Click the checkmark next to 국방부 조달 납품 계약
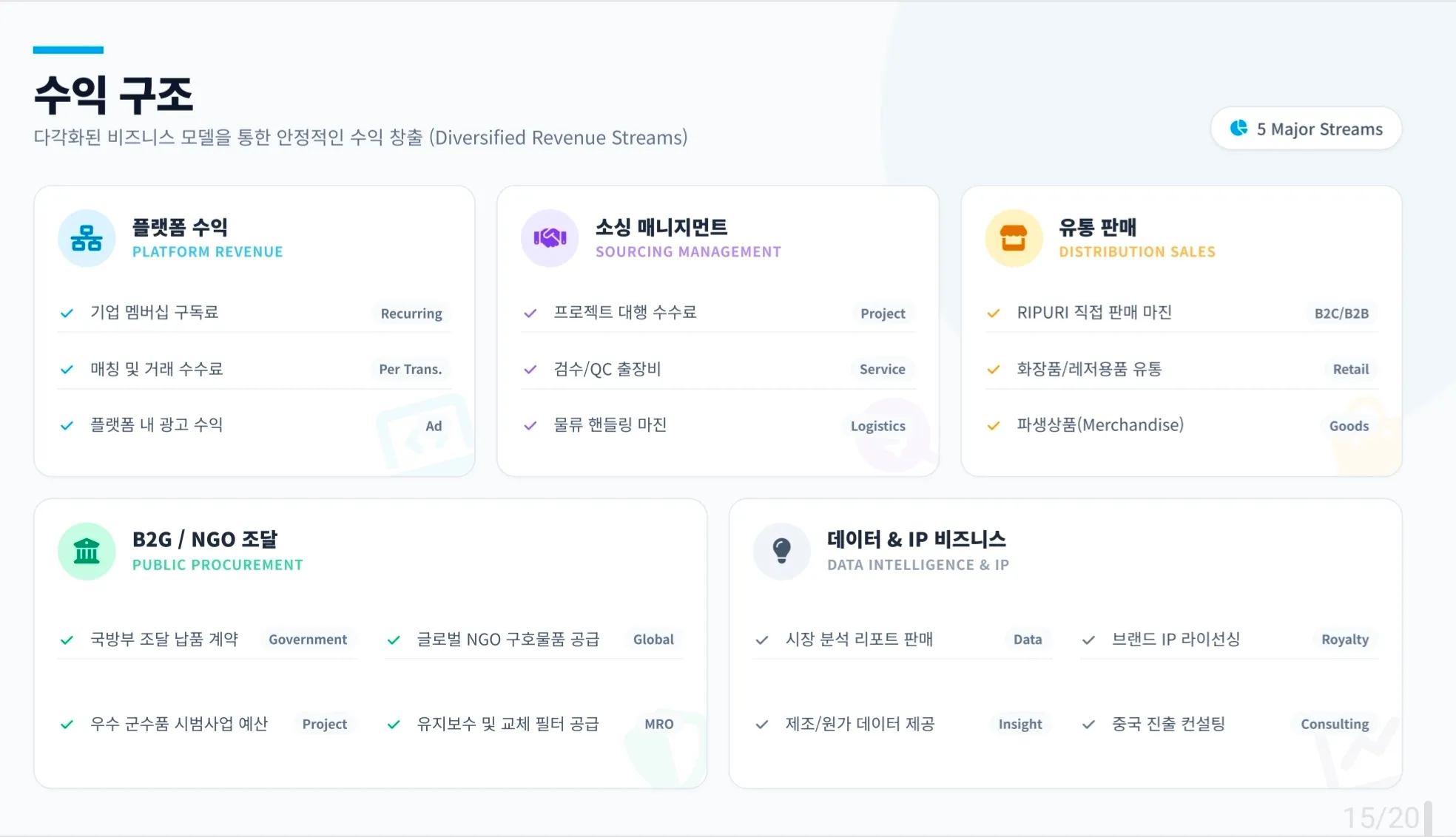This screenshot has height=837, width=1456. (x=67, y=640)
